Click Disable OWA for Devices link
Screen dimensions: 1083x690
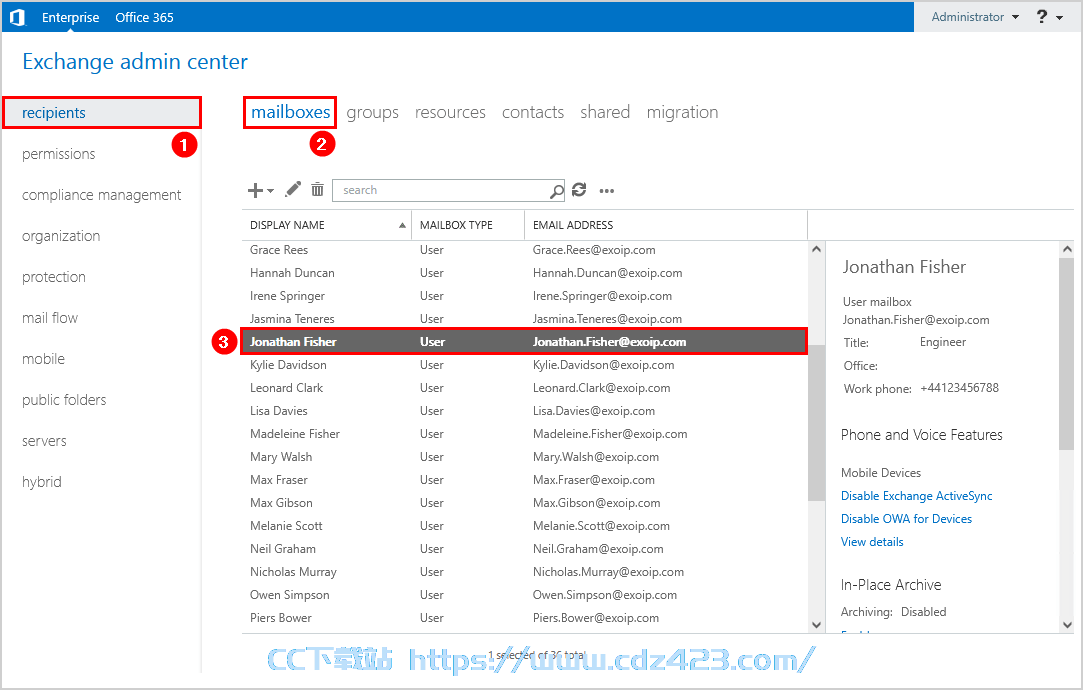tap(906, 519)
